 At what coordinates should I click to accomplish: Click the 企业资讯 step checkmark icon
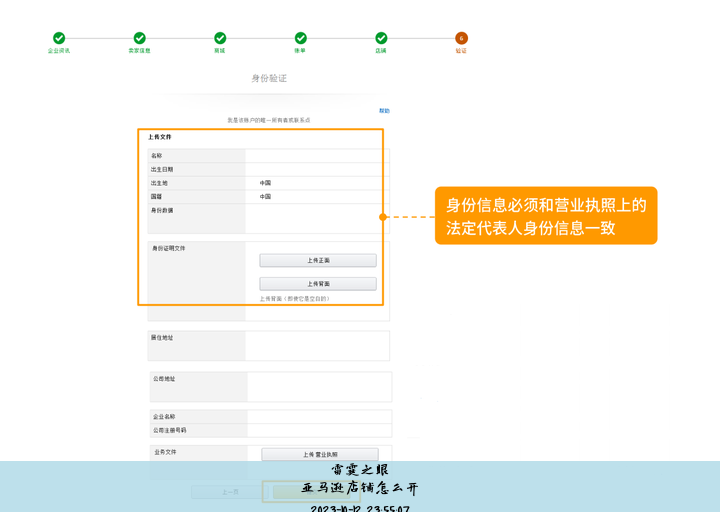pyautogui.click(x=59, y=38)
